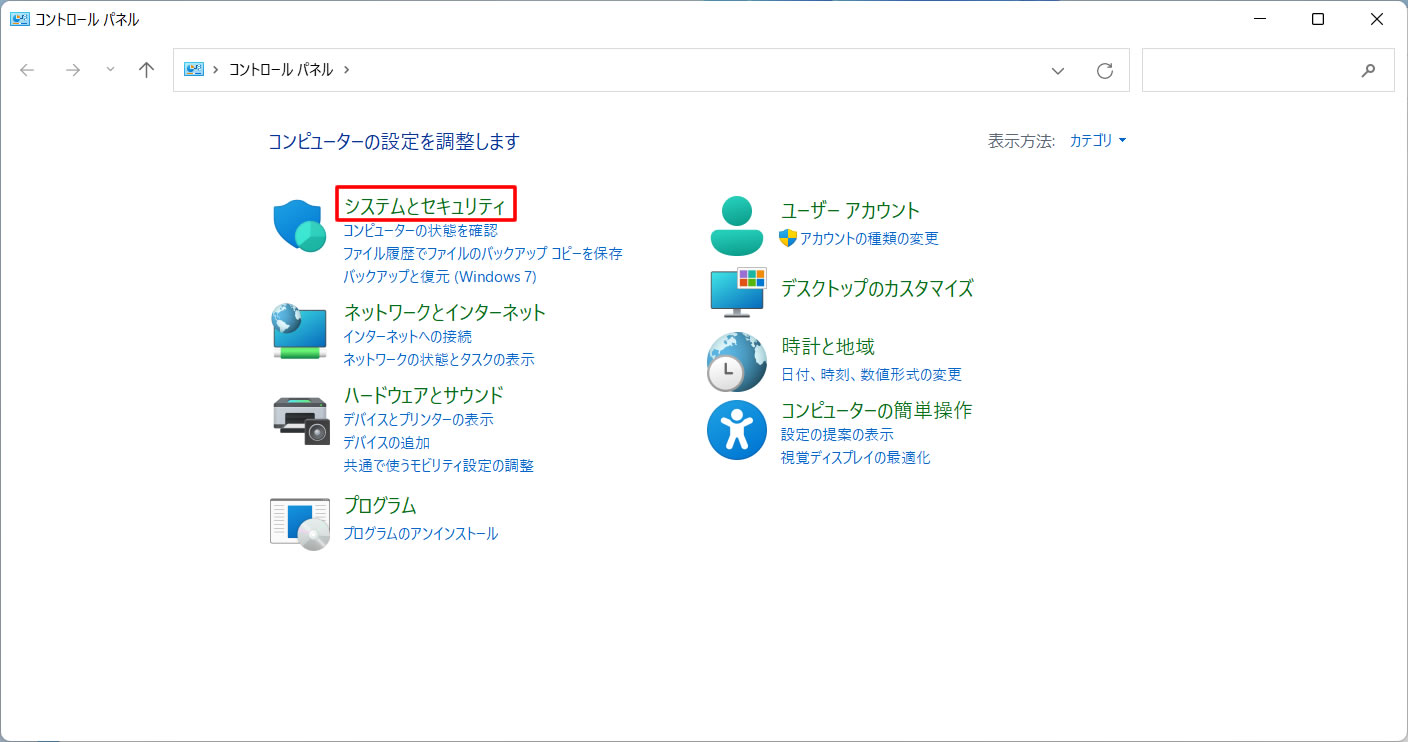Click ネットワークの状態とタスクの表示 link
Screen dimensions: 1408x742
click(x=439, y=360)
